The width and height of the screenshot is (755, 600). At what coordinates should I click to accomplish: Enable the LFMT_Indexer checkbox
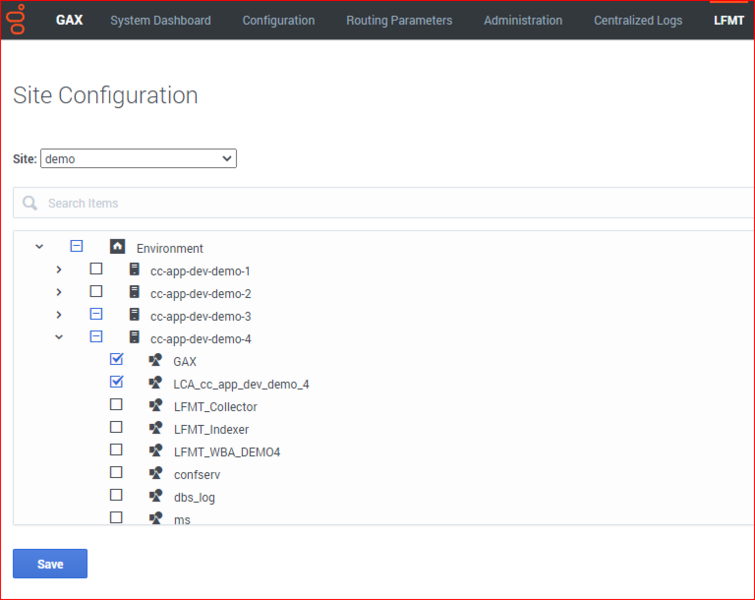116,427
